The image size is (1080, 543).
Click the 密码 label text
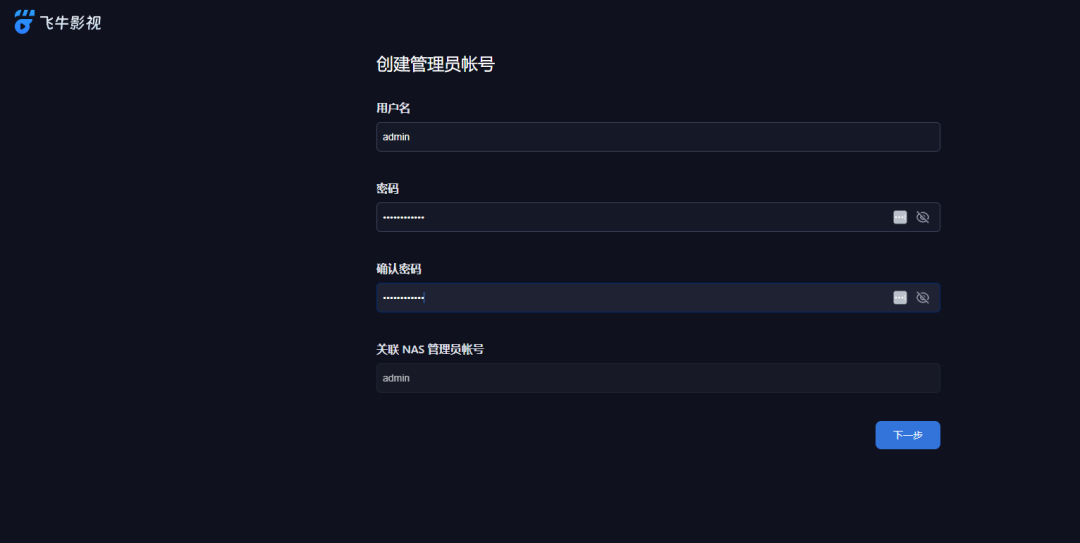pos(387,188)
